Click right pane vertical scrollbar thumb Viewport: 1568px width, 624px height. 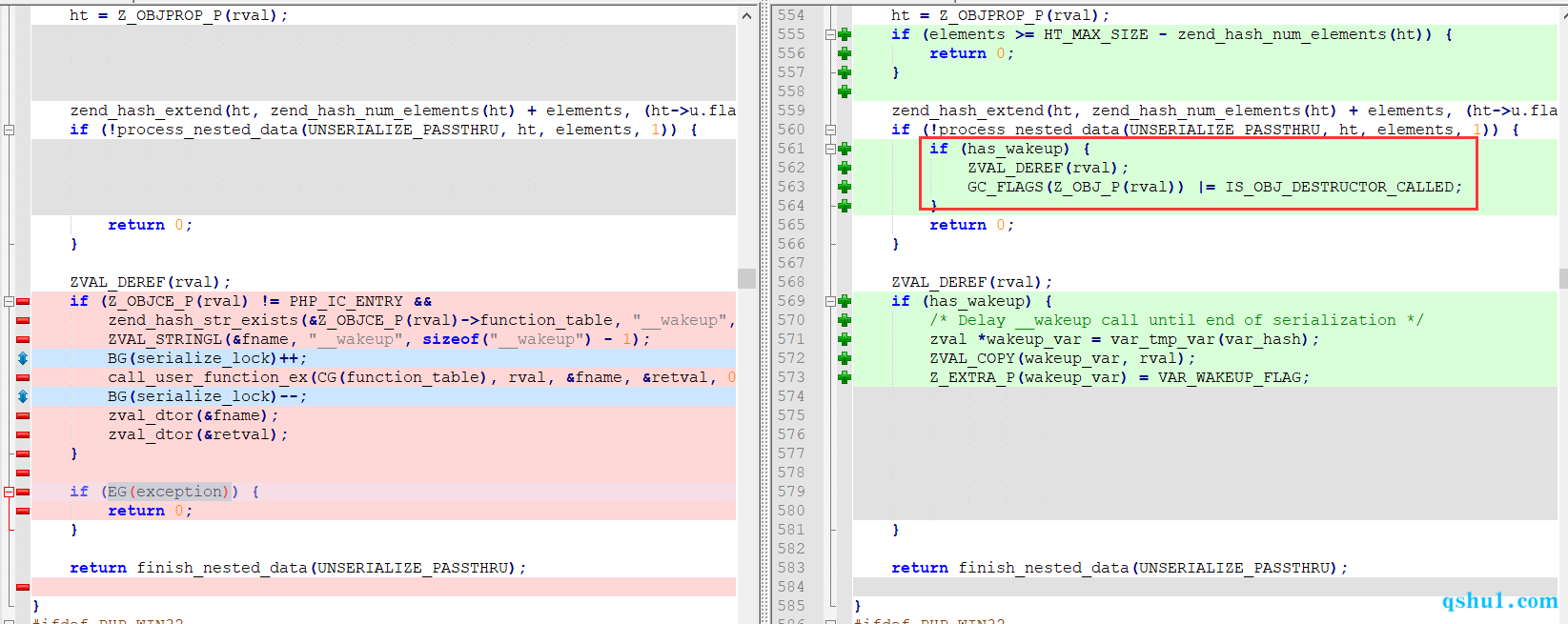[x=1563, y=278]
